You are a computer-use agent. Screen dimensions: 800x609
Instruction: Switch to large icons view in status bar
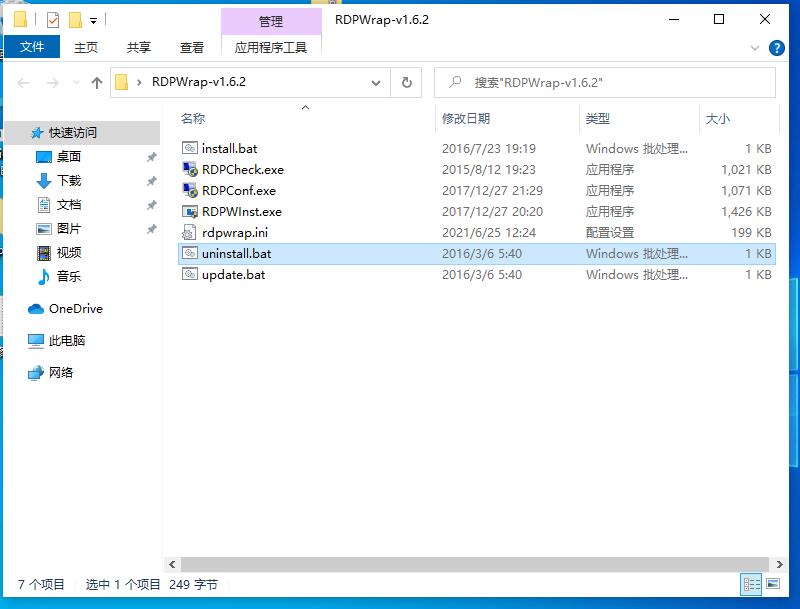(x=773, y=584)
